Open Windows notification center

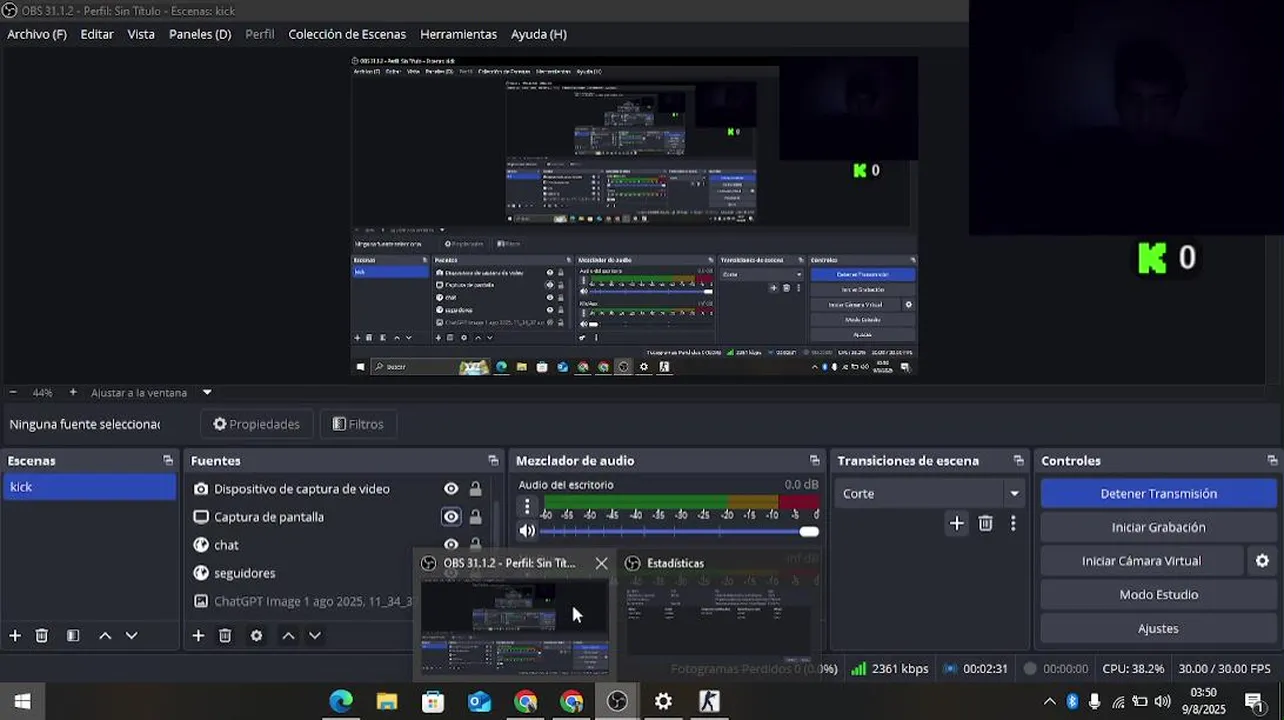pos(1253,702)
